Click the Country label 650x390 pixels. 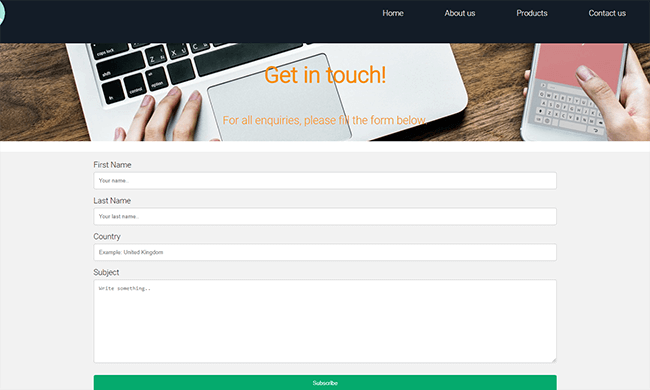(107, 237)
